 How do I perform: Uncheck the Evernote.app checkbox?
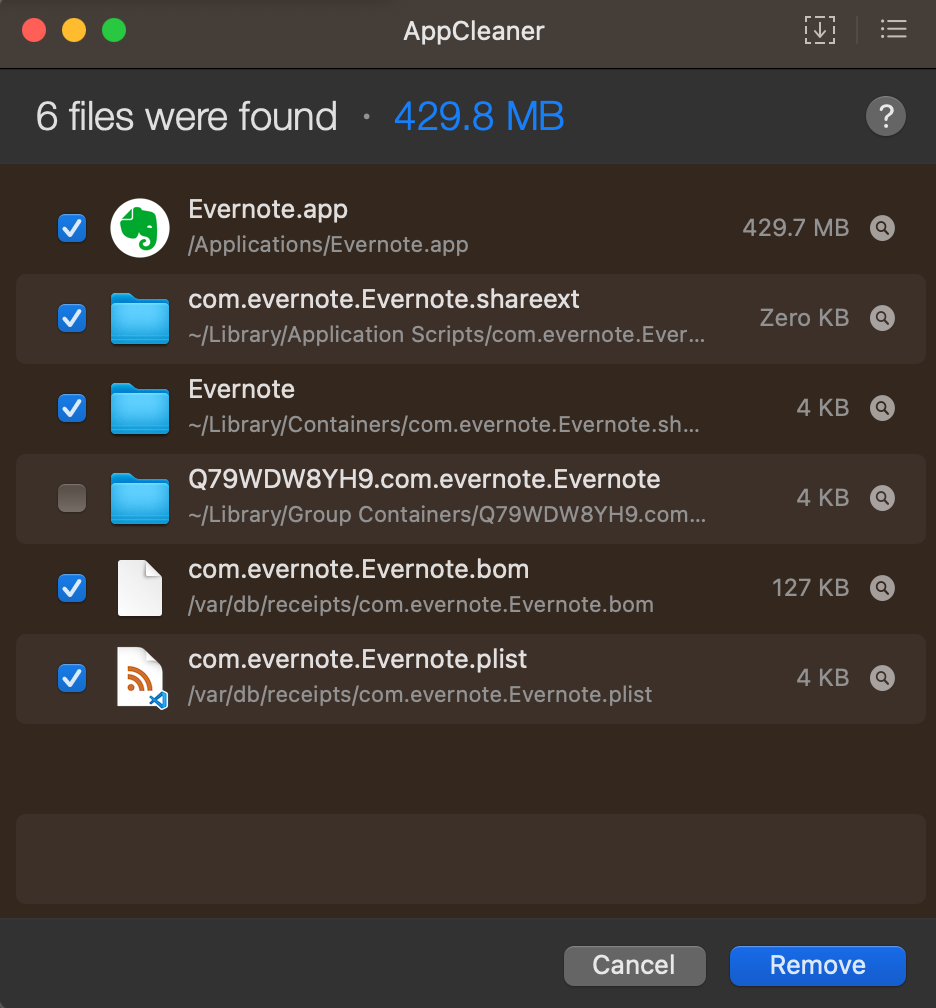coord(72,228)
